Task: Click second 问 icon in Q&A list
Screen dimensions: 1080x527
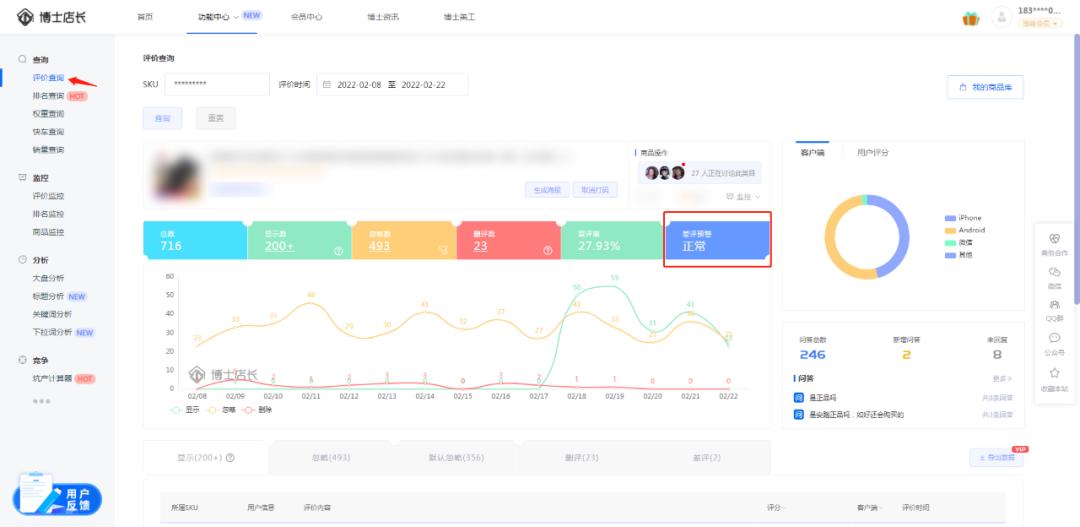Action: coord(798,415)
